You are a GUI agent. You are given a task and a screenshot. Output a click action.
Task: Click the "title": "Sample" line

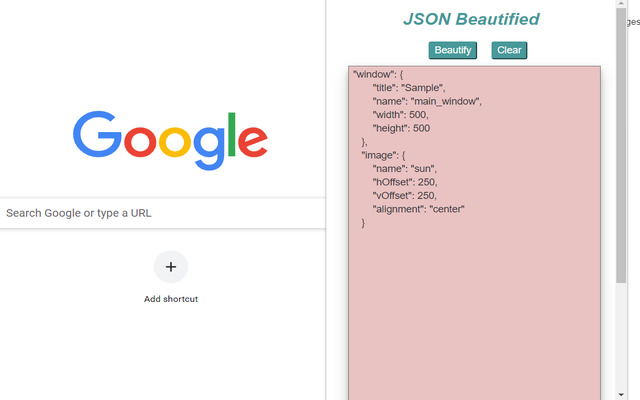(x=409, y=88)
